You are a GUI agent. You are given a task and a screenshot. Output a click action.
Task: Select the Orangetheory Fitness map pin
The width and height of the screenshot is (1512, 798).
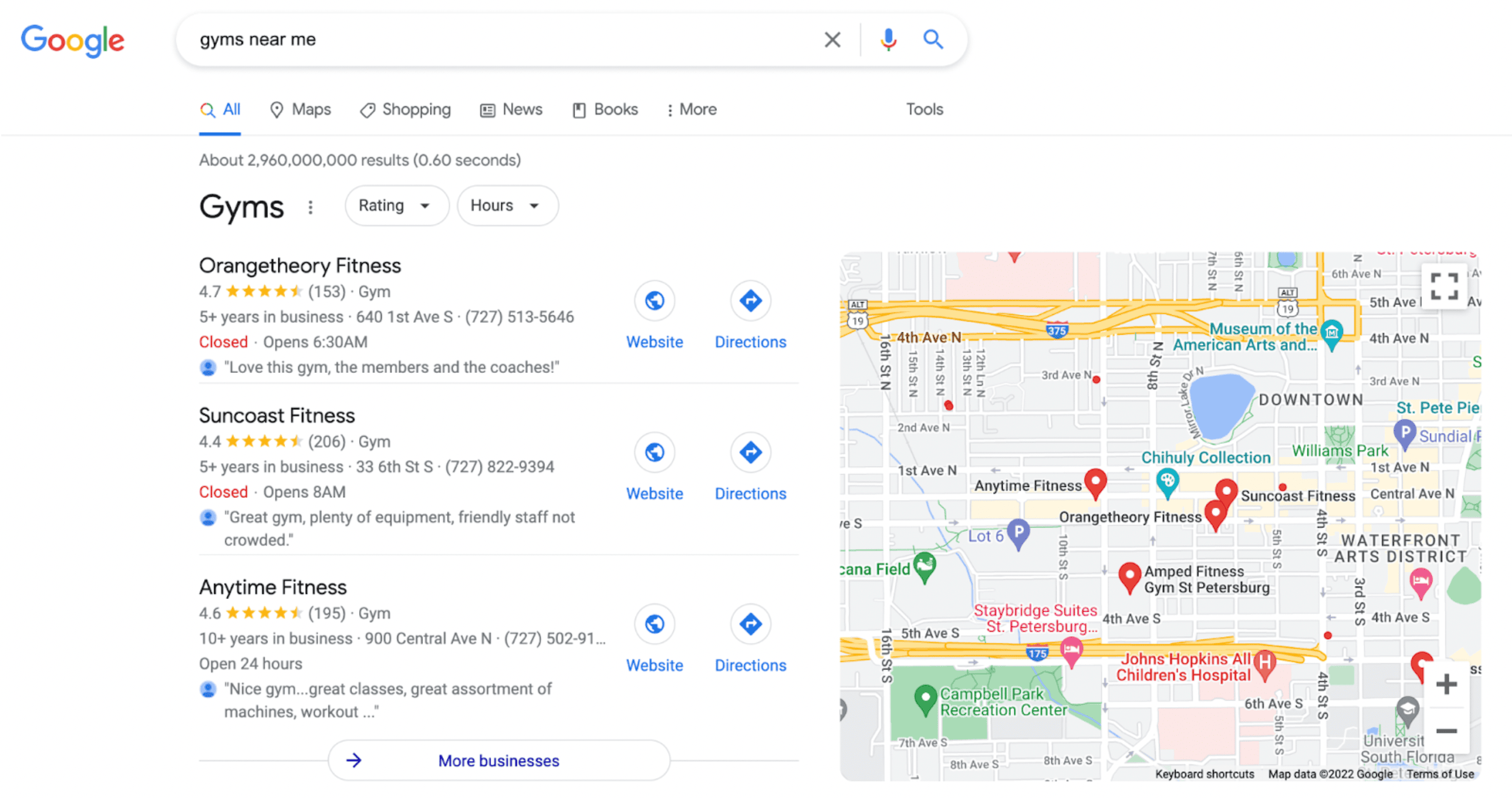click(x=1215, y=515)
